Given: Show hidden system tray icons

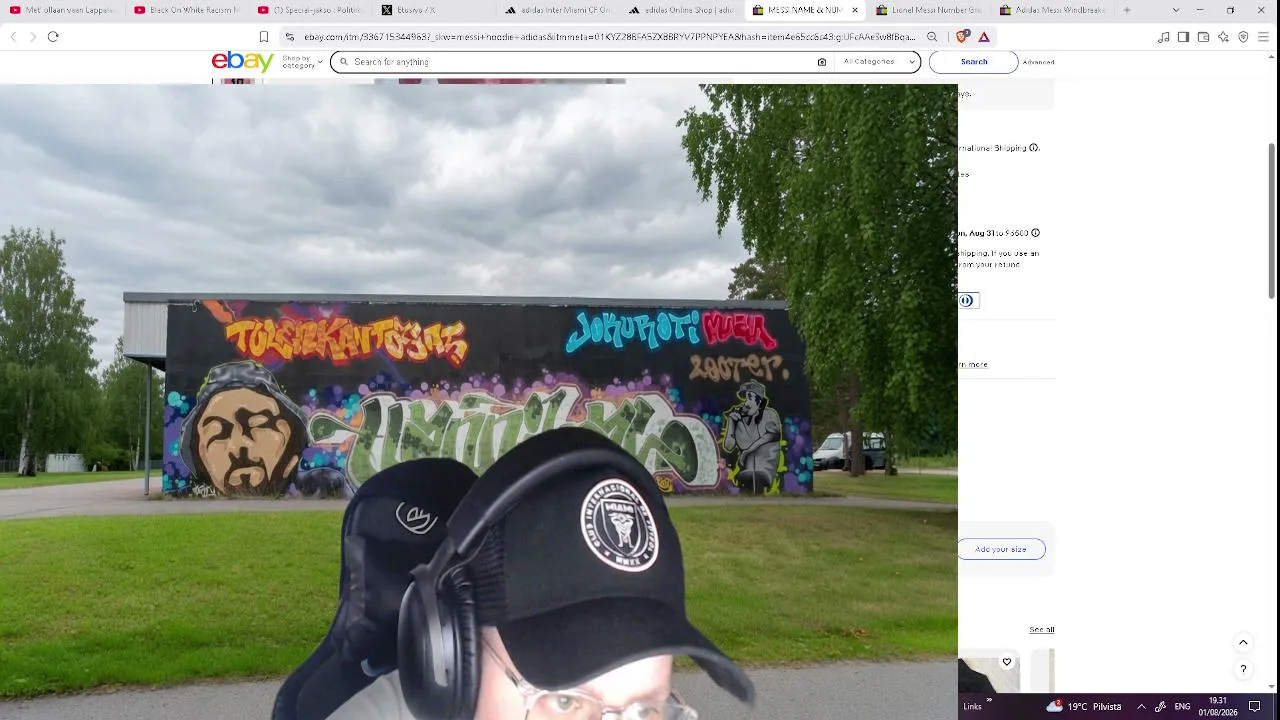Looking at the screenshot, I should (x=1141, y=706).
